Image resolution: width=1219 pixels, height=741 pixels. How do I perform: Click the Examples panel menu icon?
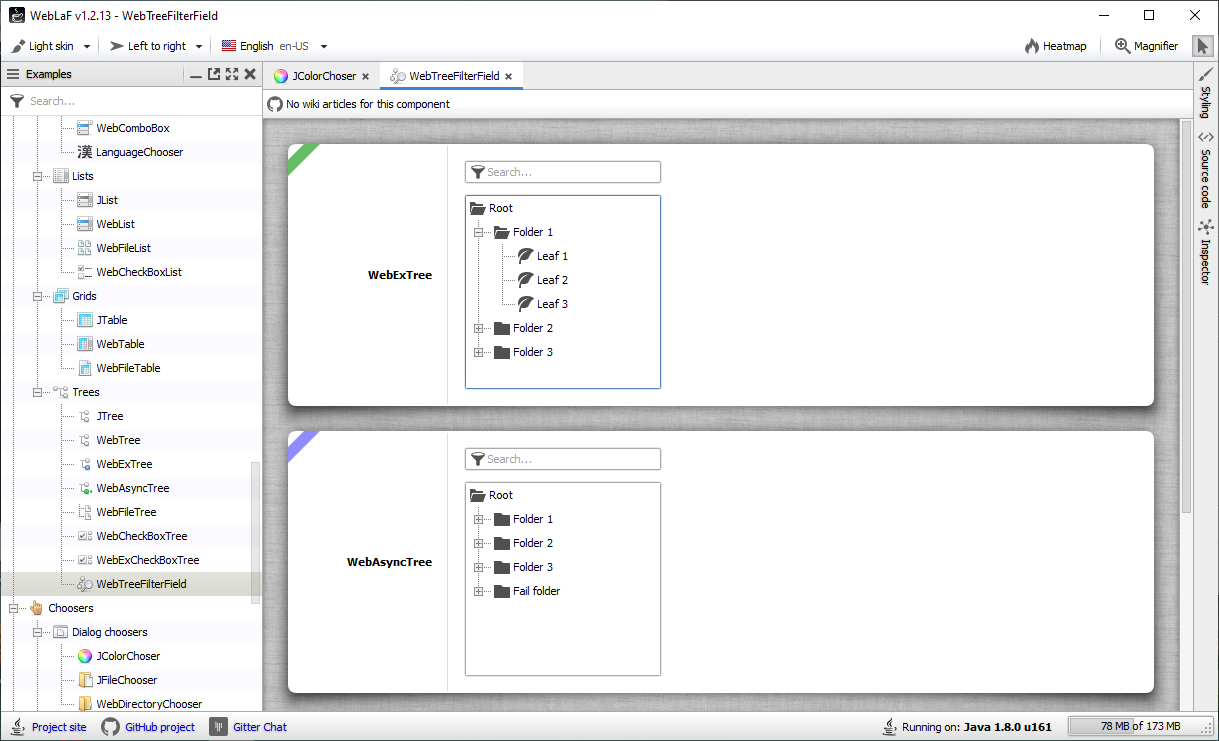pyautogui.click(x=13, y=74)
